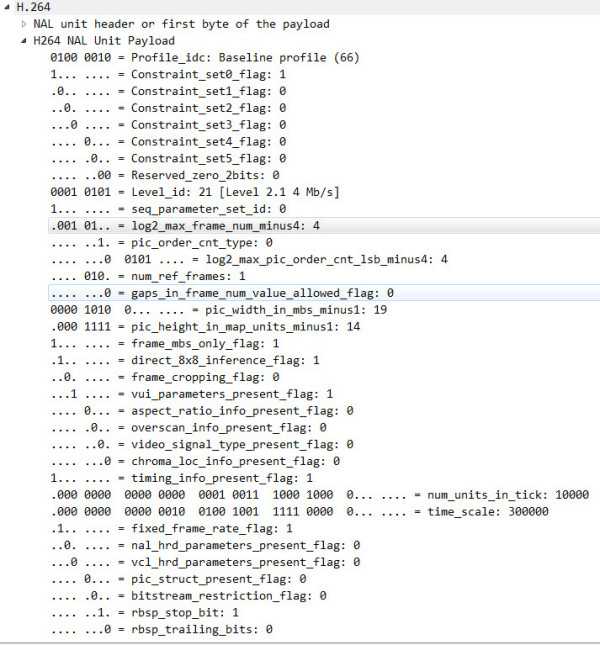Select the Profile_idc Baseline profile row
The height and width of the screenshot is (645, 600).
[x=205, y=58]
